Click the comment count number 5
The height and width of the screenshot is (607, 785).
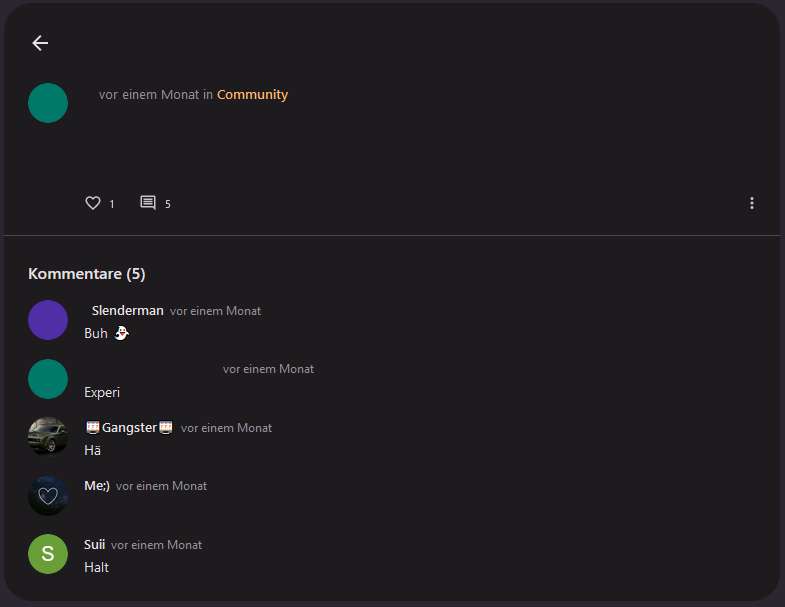point(168,204)
